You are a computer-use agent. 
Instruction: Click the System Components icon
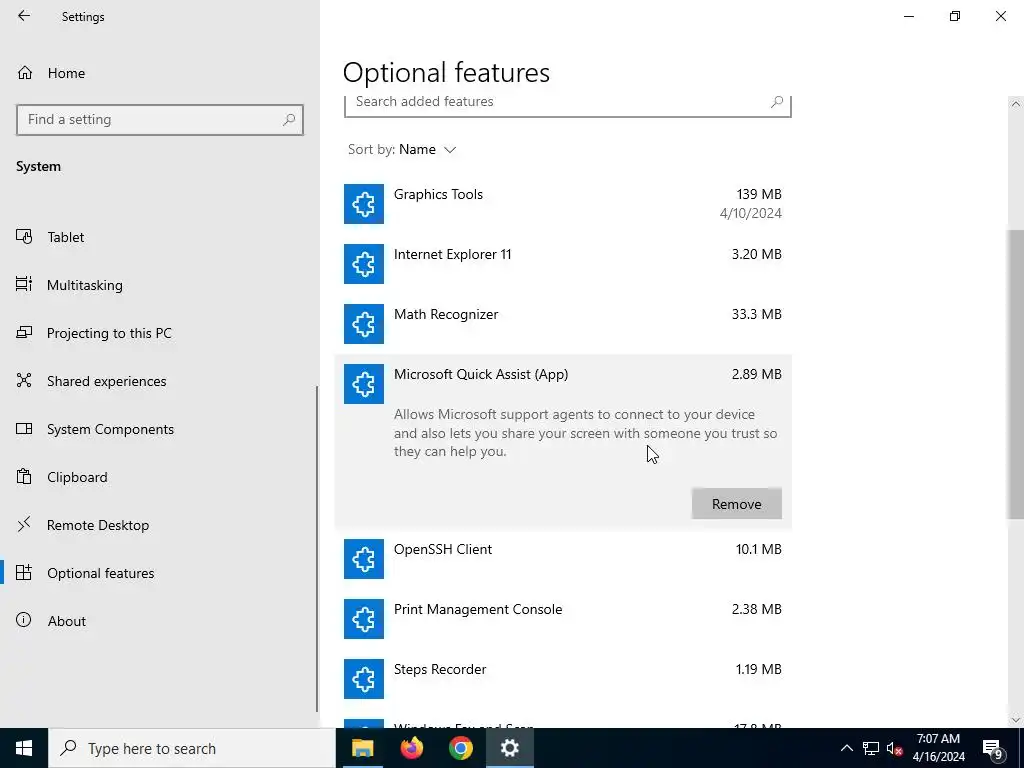[x=24, y=428]
